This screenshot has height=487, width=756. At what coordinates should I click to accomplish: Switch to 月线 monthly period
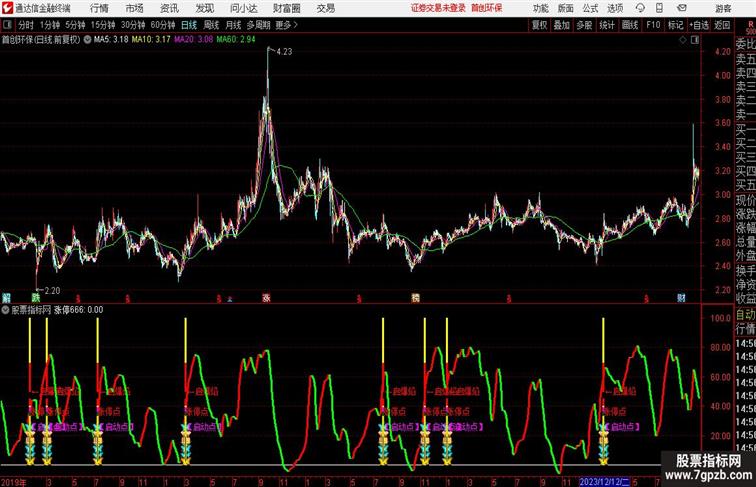click(x=233, y=25)
